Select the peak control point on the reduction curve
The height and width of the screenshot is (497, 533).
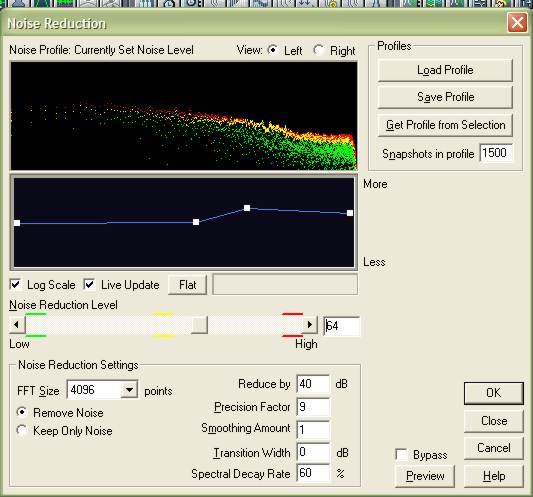(247, 208)
